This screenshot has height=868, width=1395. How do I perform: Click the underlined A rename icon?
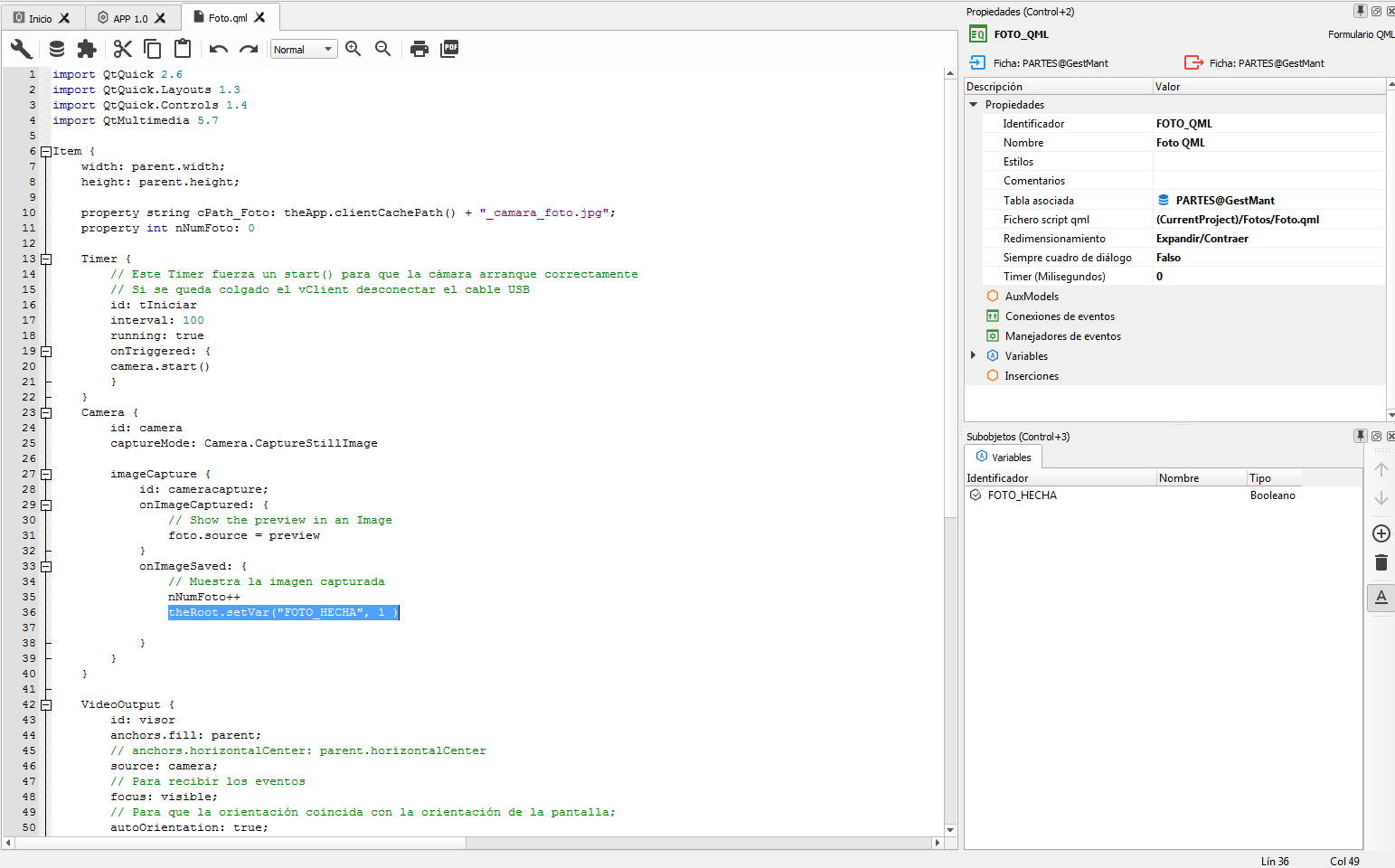coord(1381,598)
